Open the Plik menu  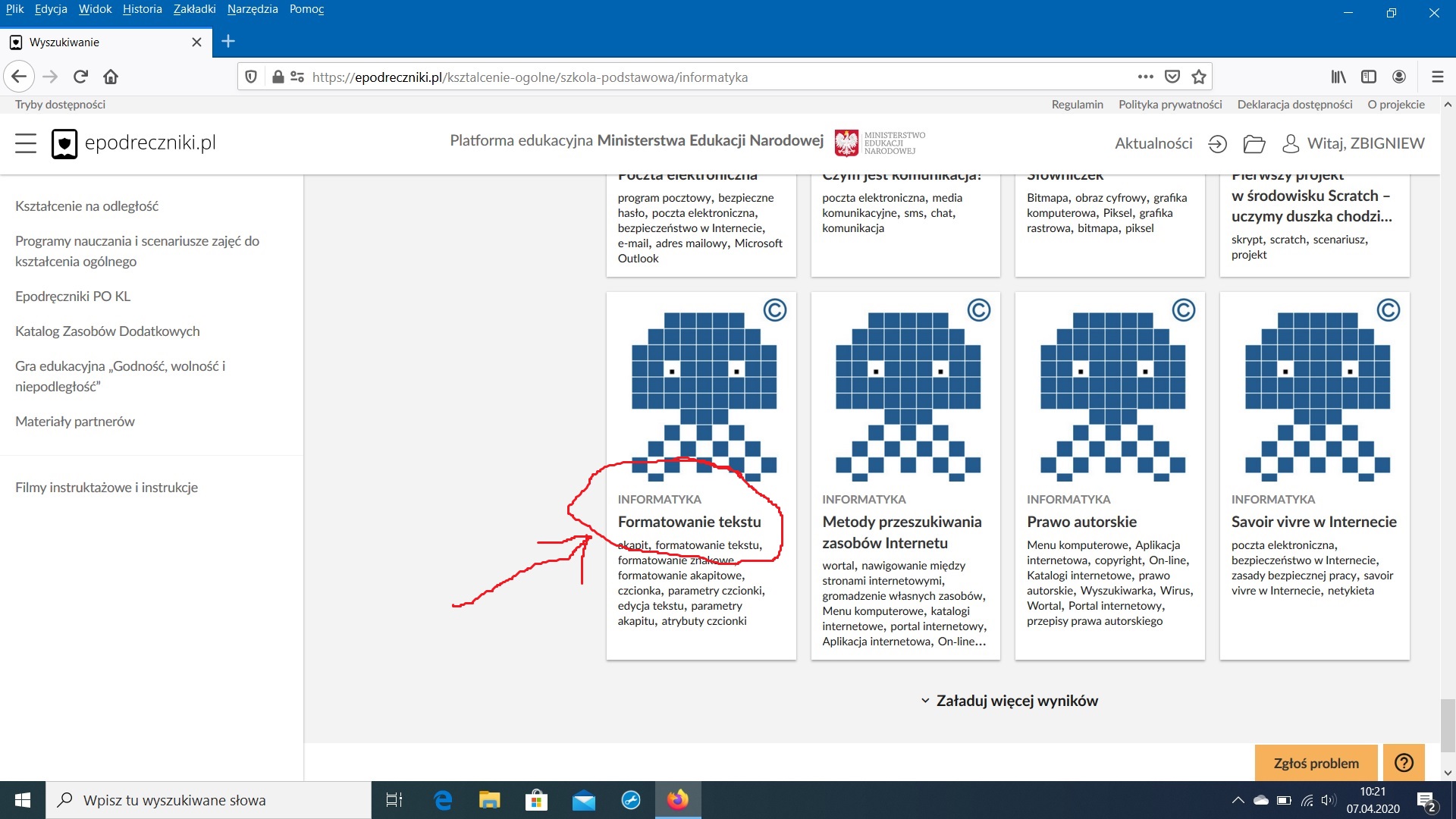point(15,9)
